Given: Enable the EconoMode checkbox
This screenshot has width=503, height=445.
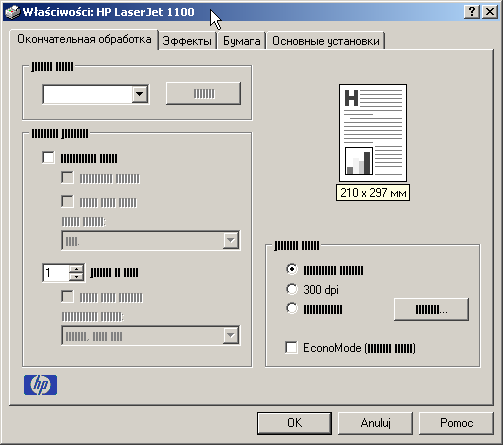Looking at the screenshot, I should [291, 347].
